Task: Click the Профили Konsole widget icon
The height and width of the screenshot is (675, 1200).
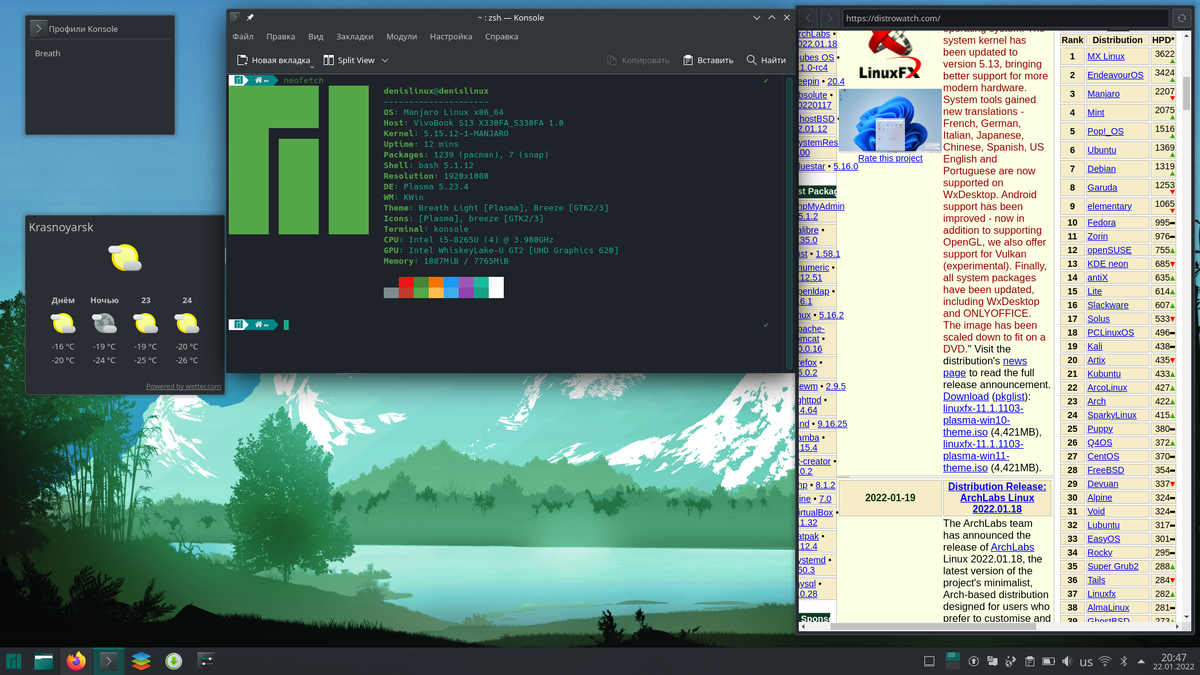Action: tap(38, 28)
